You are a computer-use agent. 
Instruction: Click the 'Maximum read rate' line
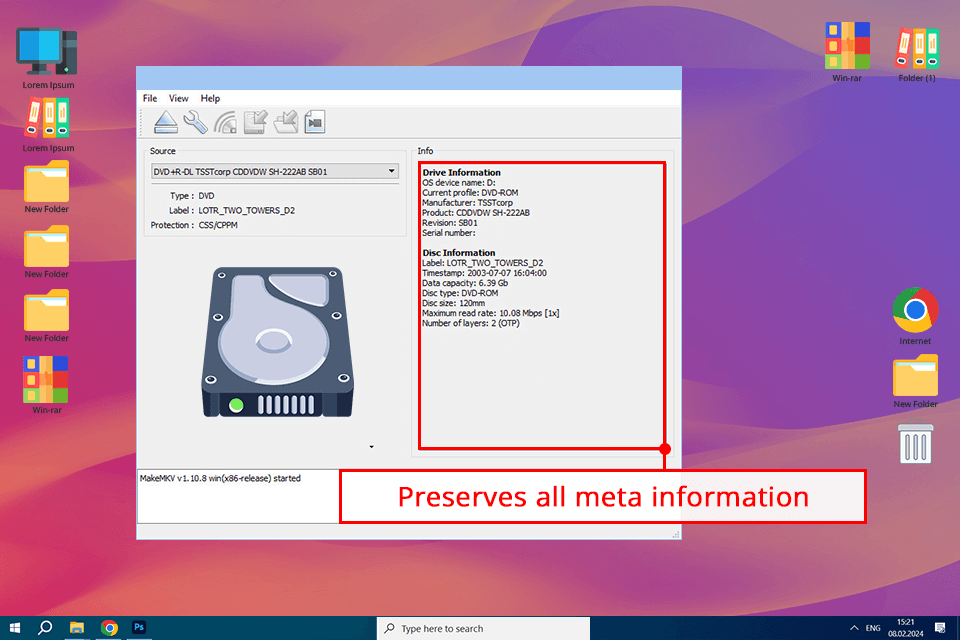click(x=490, y=313)
